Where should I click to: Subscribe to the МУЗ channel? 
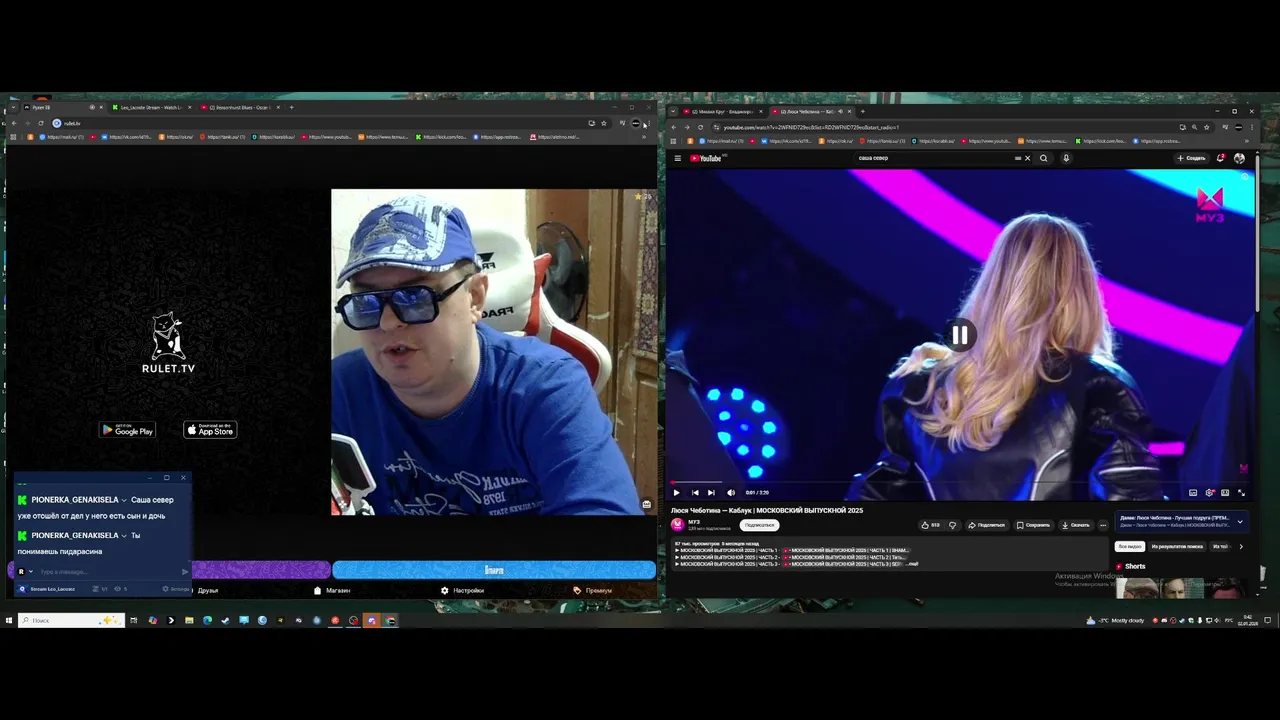click(x=759, y=525)
